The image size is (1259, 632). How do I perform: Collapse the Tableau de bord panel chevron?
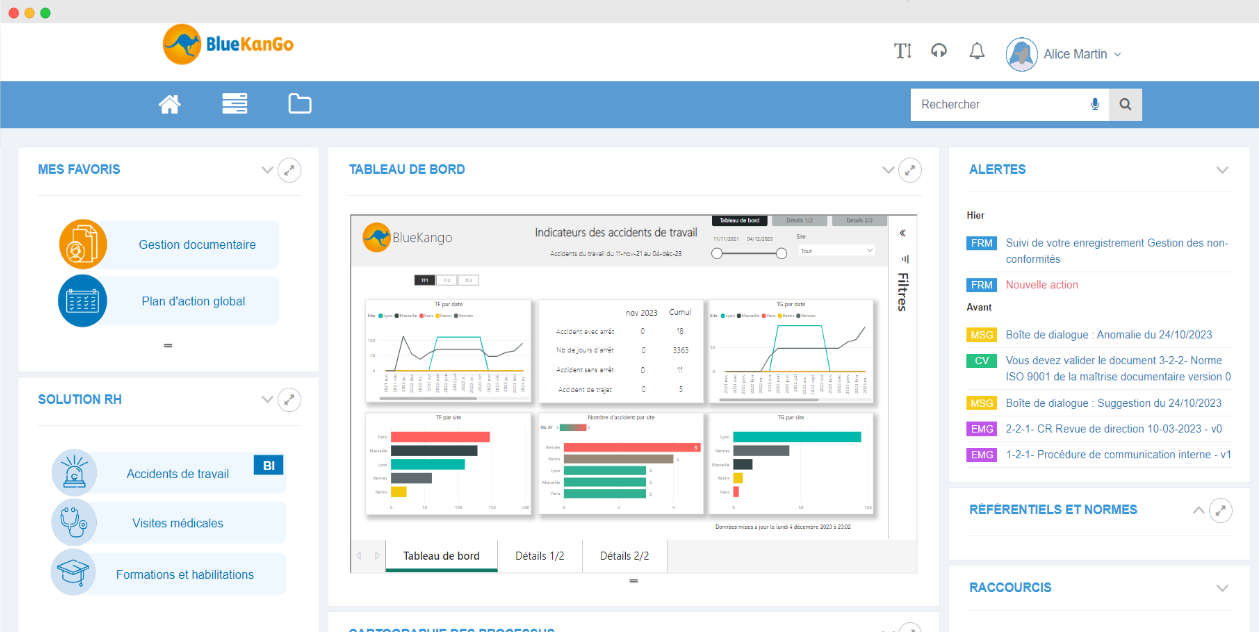[888, 170]
